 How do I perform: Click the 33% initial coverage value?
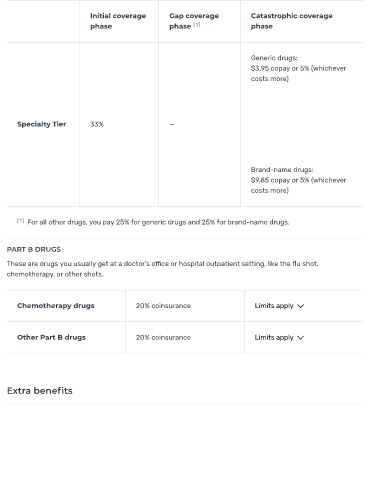97,124
